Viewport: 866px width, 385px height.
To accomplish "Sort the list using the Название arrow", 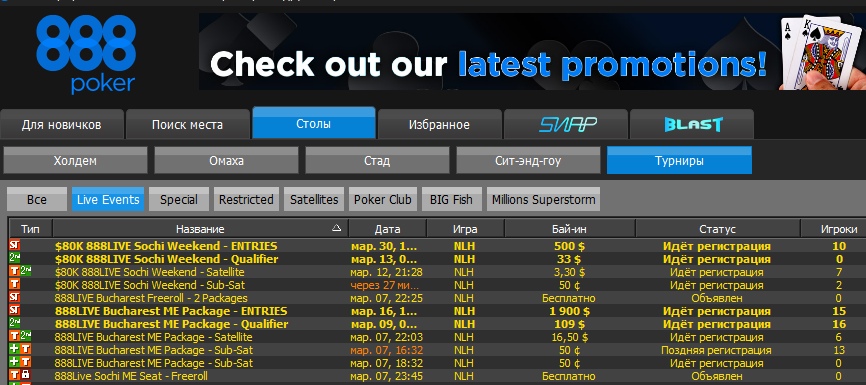I will point(336,228).
